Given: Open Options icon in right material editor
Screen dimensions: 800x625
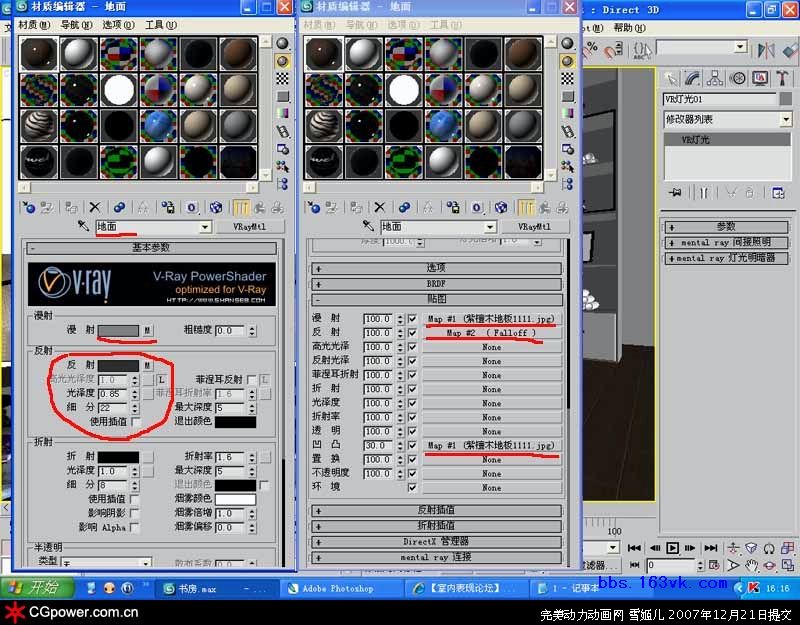Looking at the screenshot, I should click(x=568, y=149).
